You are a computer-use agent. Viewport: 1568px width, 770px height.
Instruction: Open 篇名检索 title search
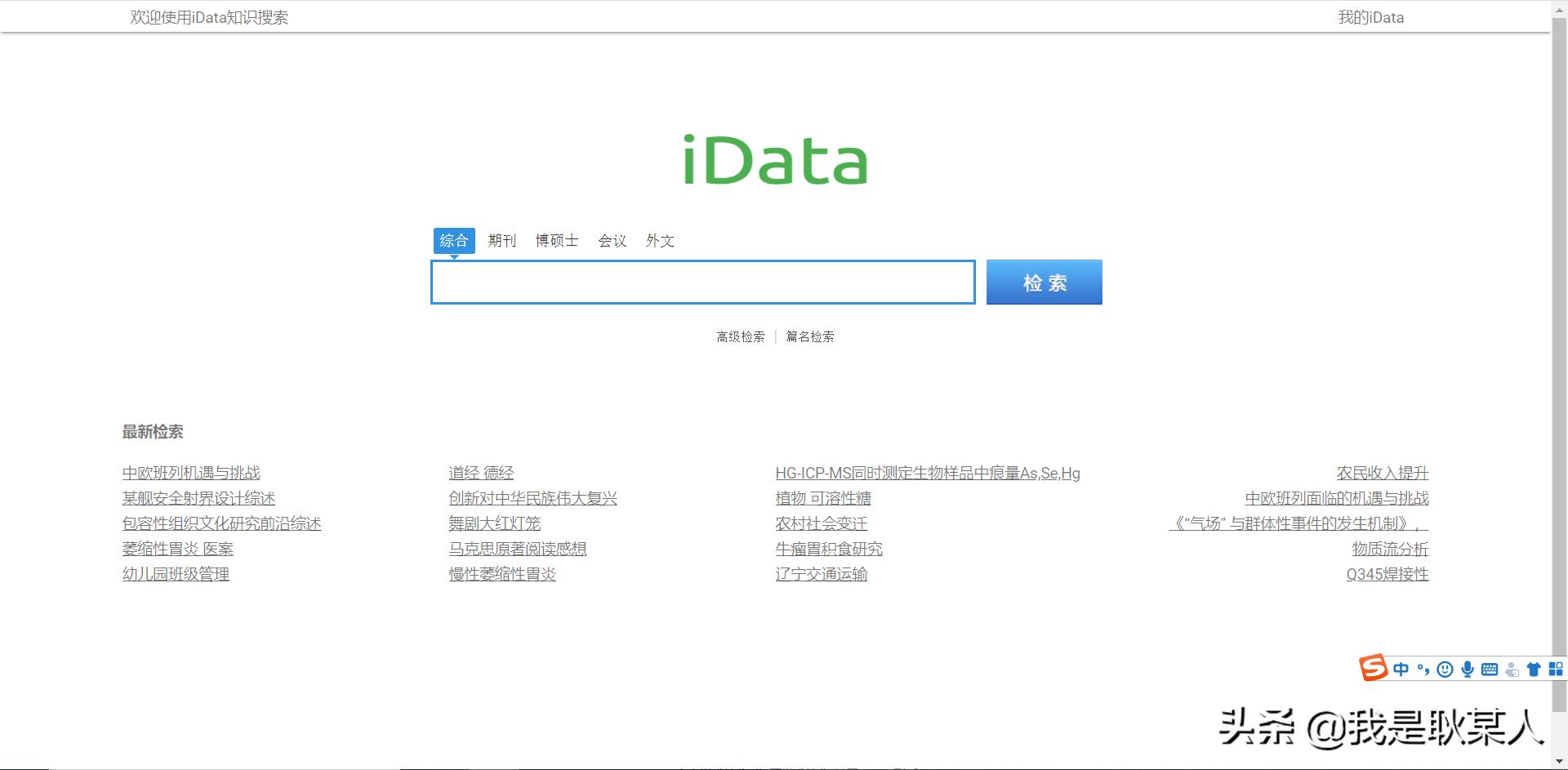pos(810,336)
